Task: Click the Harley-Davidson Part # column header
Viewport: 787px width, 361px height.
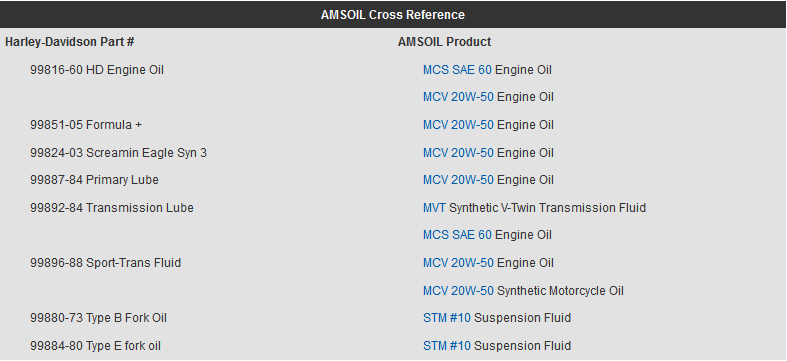Action: [70, 42]
